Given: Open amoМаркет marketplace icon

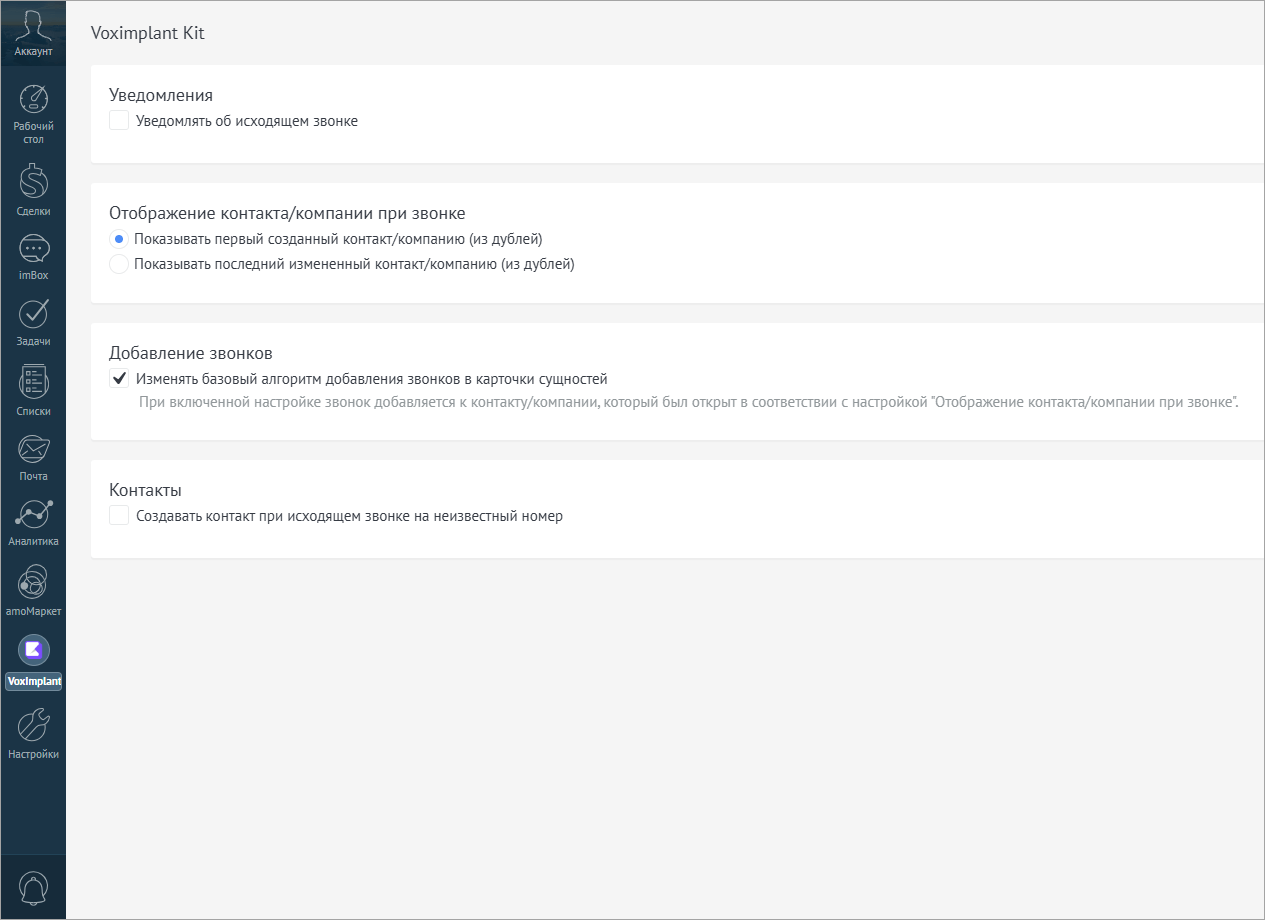Looking at the screenshot, I should (x=34, y=582).
